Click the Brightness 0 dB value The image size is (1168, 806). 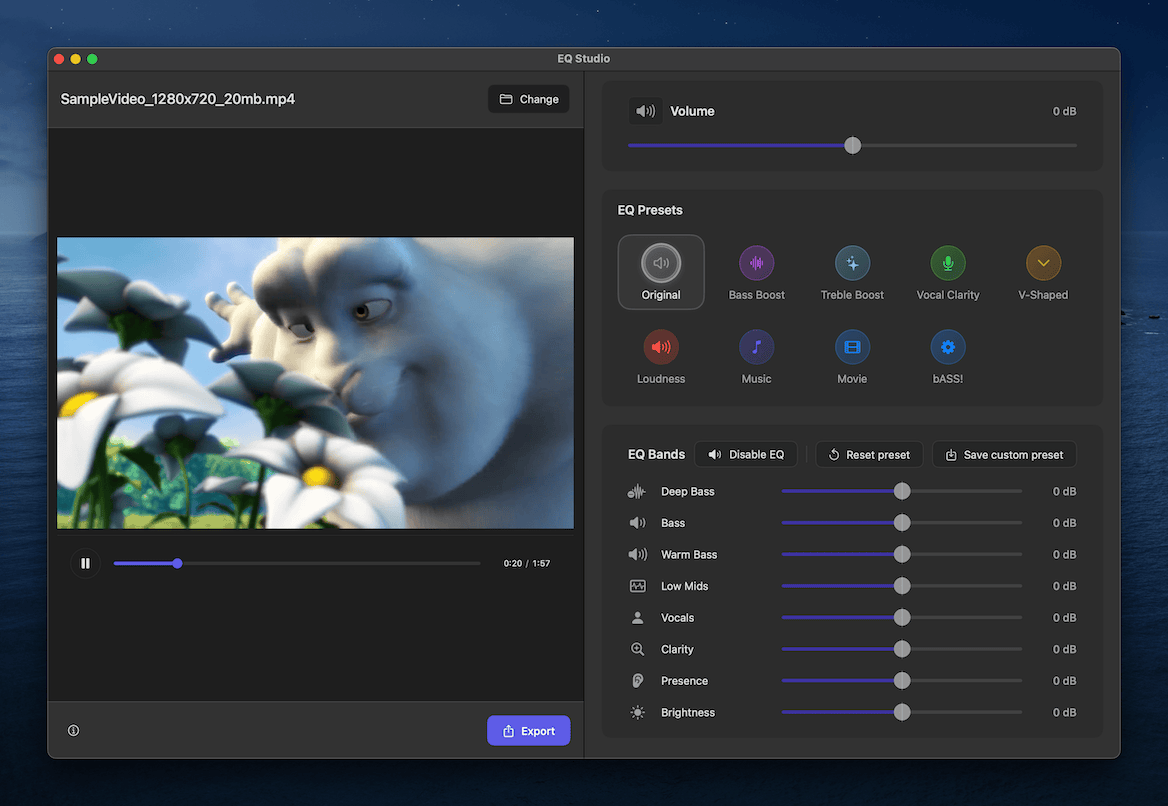(x=1064, y=713)
